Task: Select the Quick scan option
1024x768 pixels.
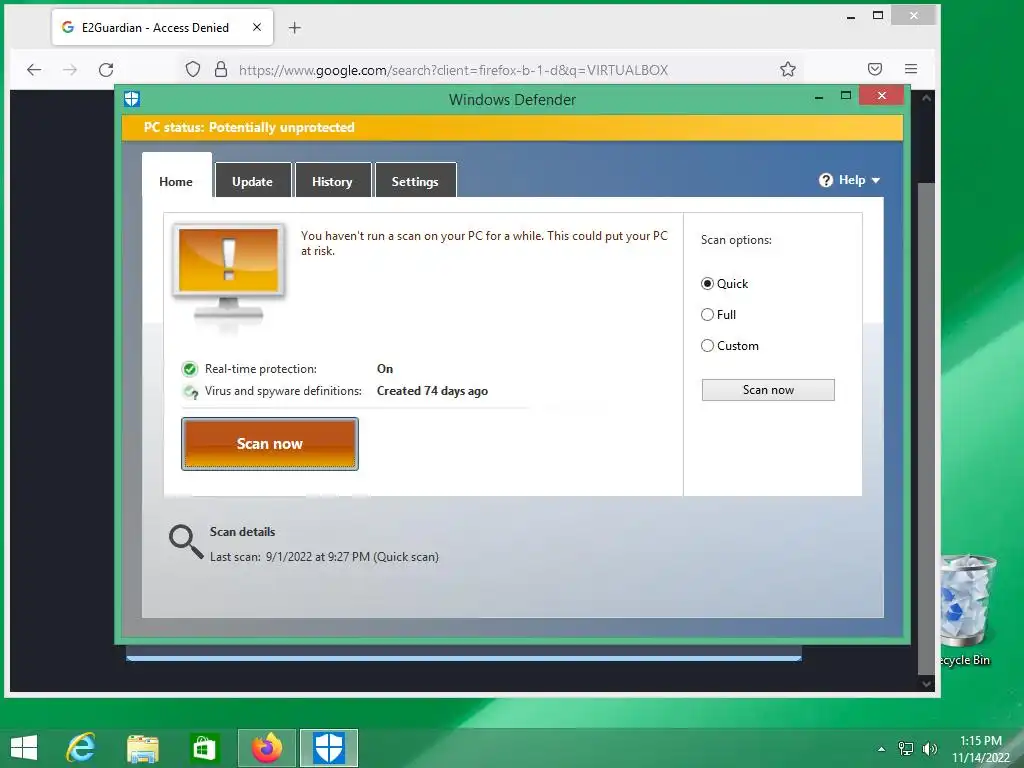Action: [707, 283]
